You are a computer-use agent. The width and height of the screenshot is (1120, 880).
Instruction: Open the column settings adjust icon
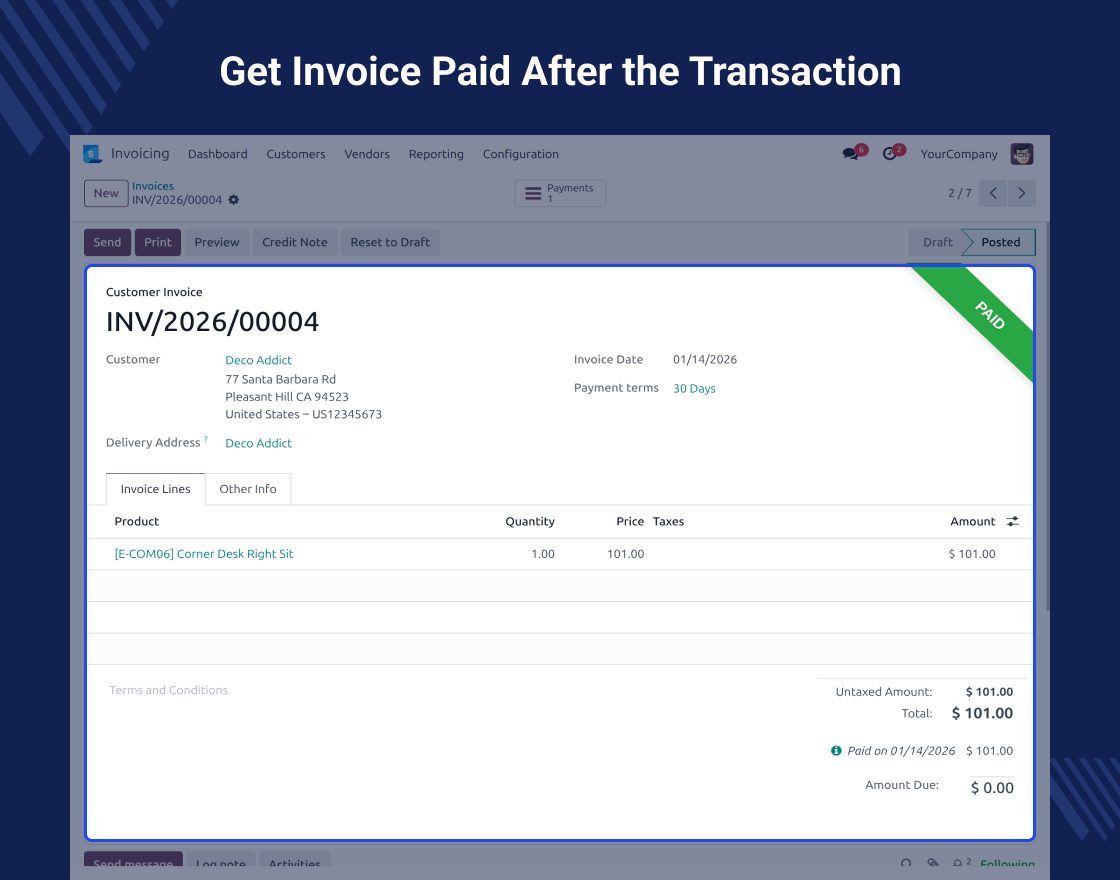(x=1013, y=521)
